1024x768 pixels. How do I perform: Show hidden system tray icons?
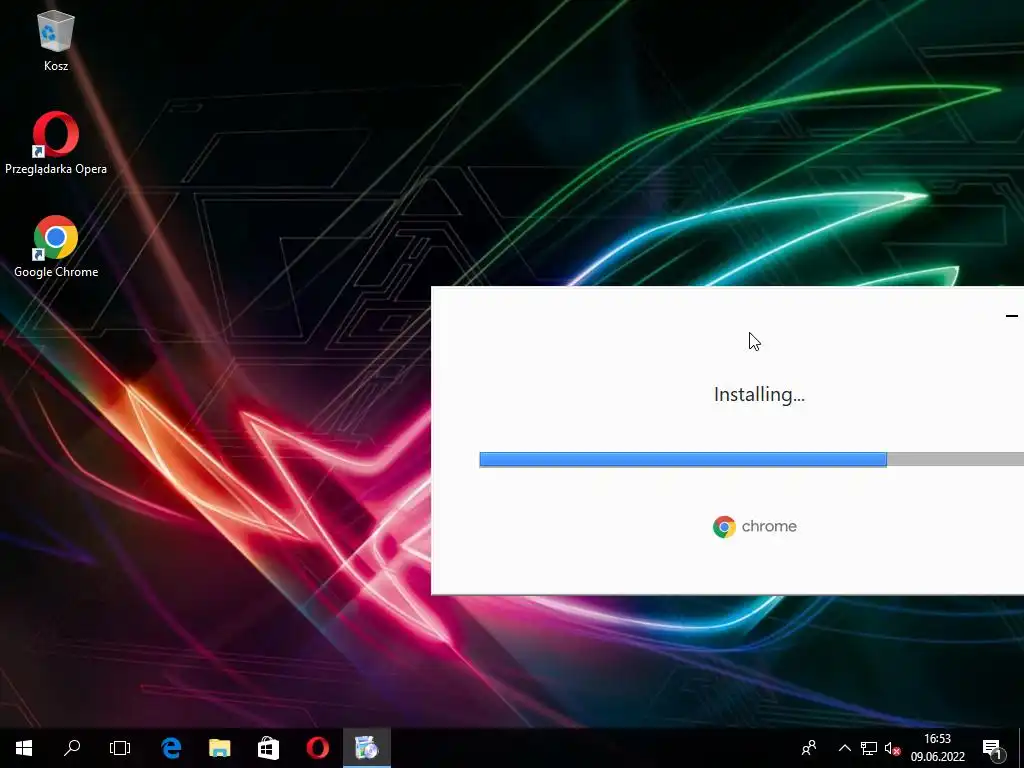[x=844, y=748]
